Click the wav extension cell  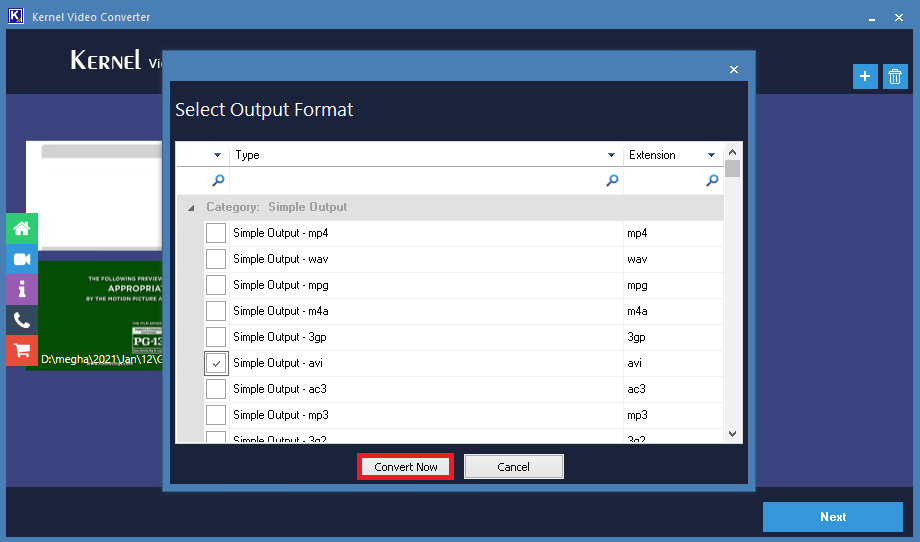[673, 259]
